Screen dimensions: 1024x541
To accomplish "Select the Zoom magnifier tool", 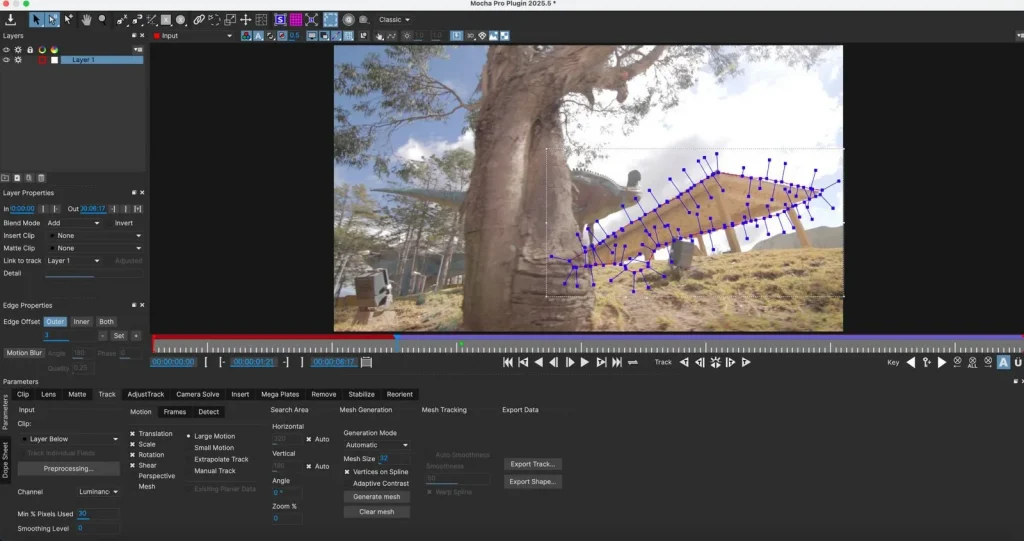I will [x=103, y=20].
